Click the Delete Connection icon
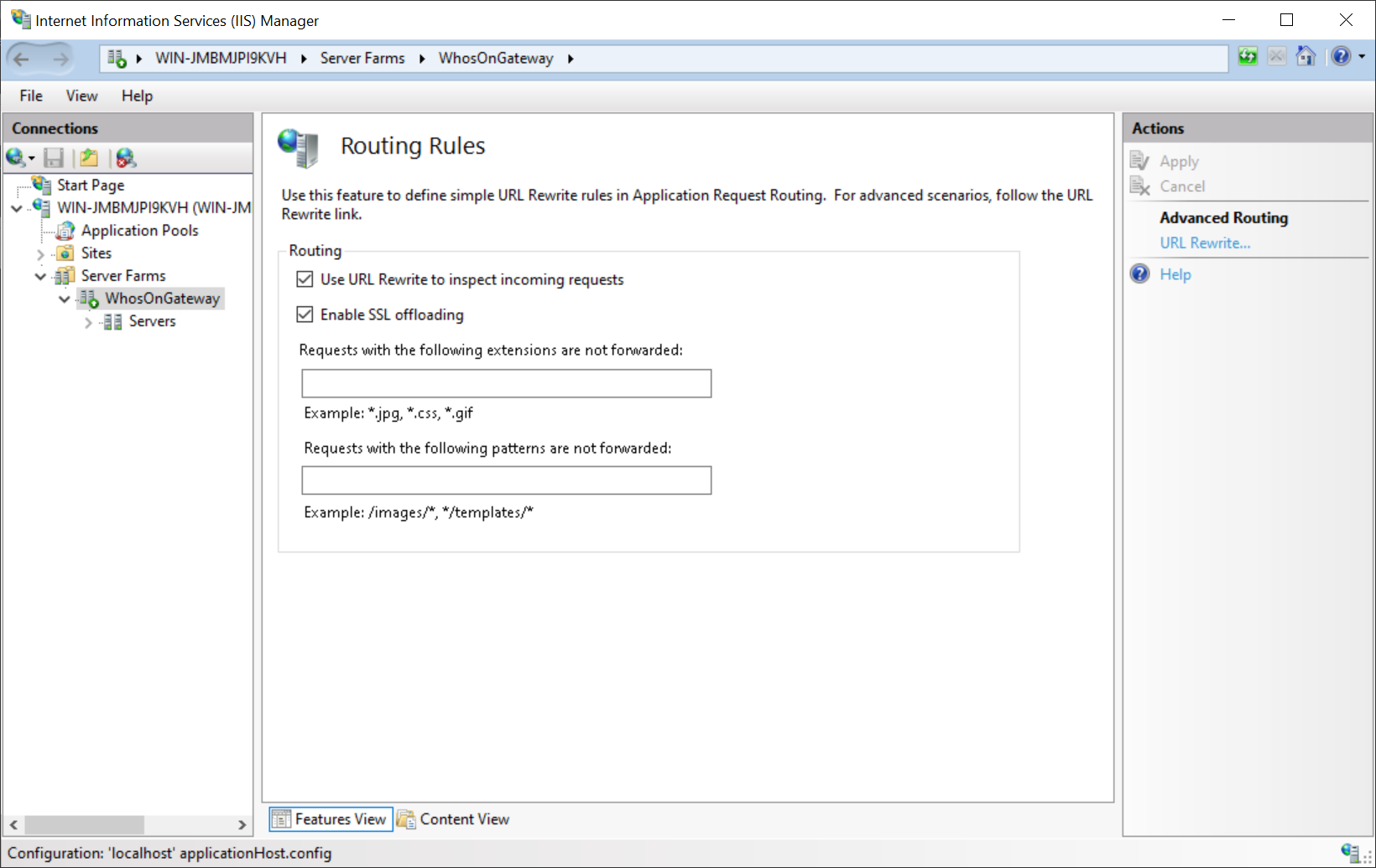The image size is (1376, 868). click(x=126, y=158)
